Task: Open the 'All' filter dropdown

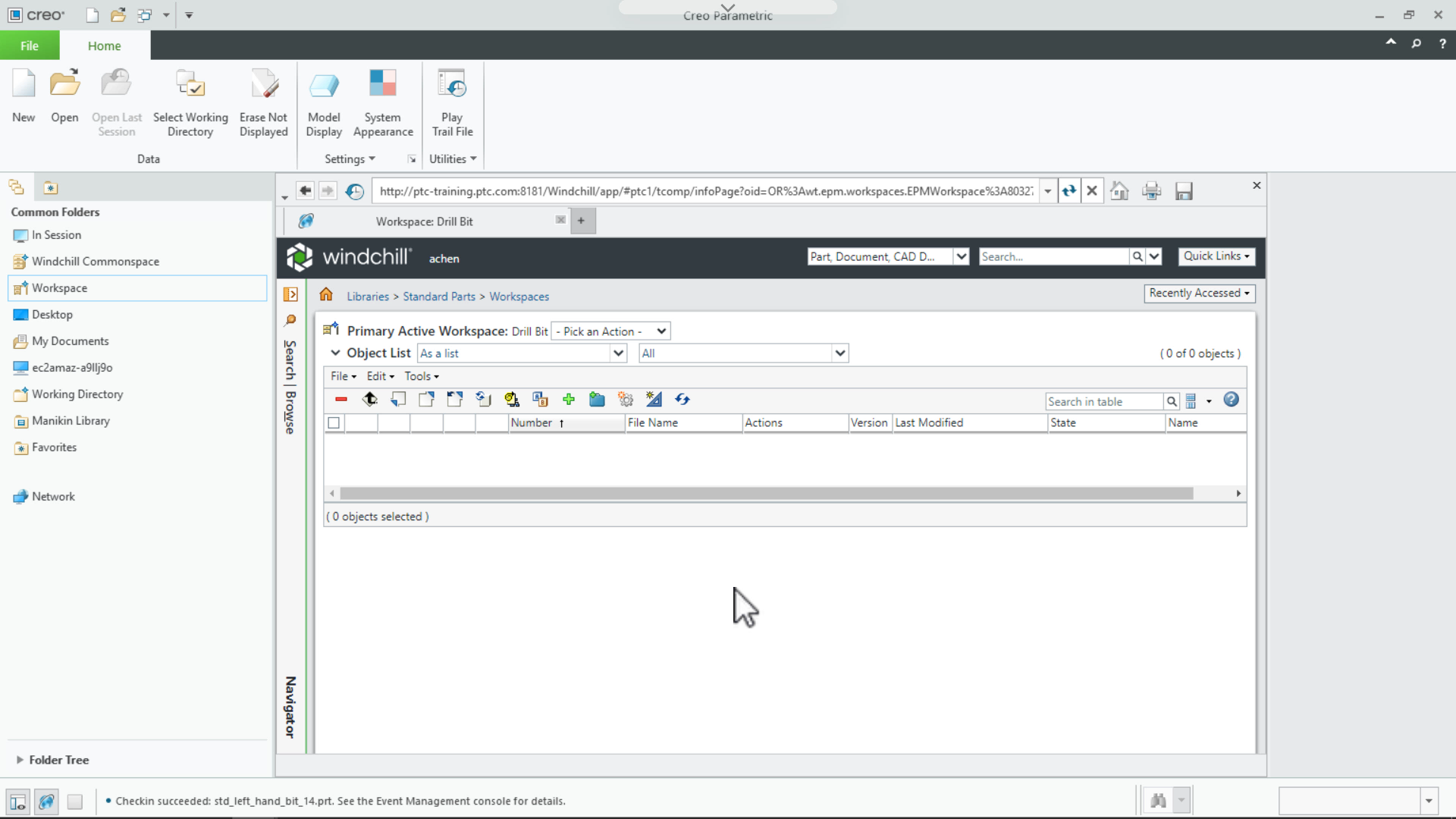Action: click(743, 353)
